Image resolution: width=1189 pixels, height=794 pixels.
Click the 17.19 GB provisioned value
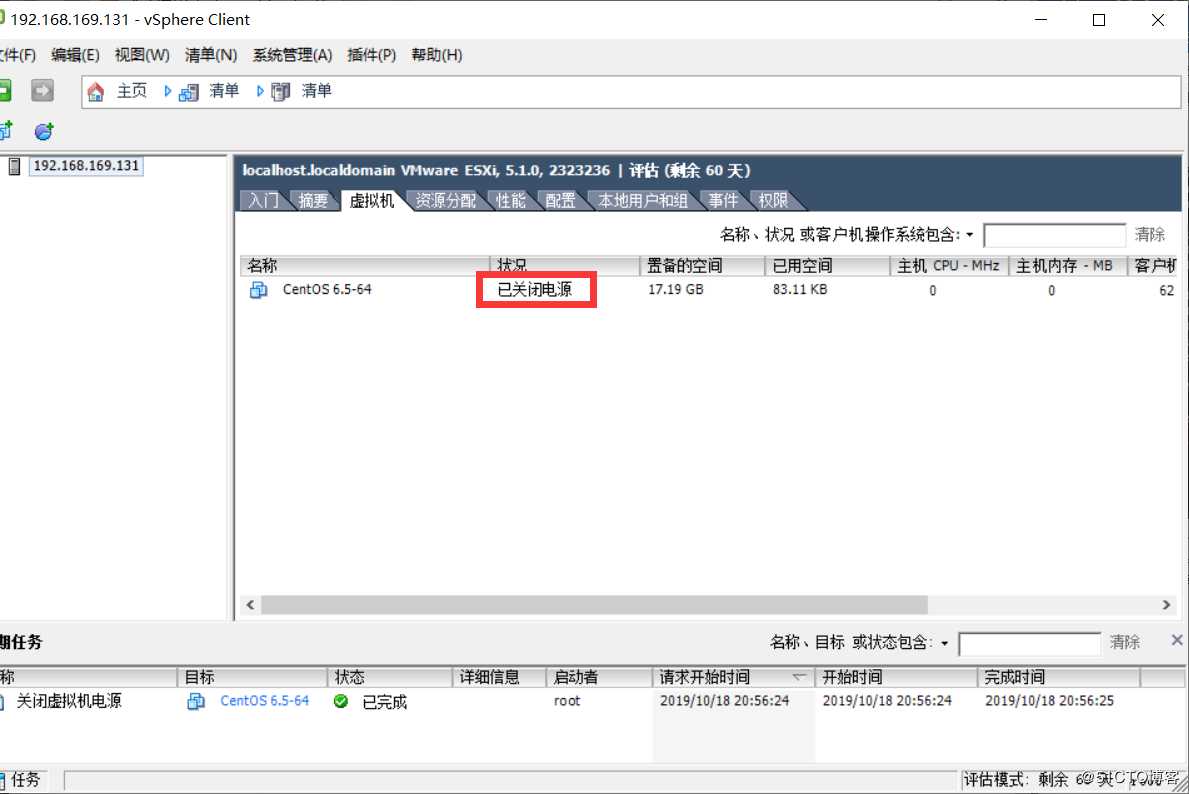(675, 289)
